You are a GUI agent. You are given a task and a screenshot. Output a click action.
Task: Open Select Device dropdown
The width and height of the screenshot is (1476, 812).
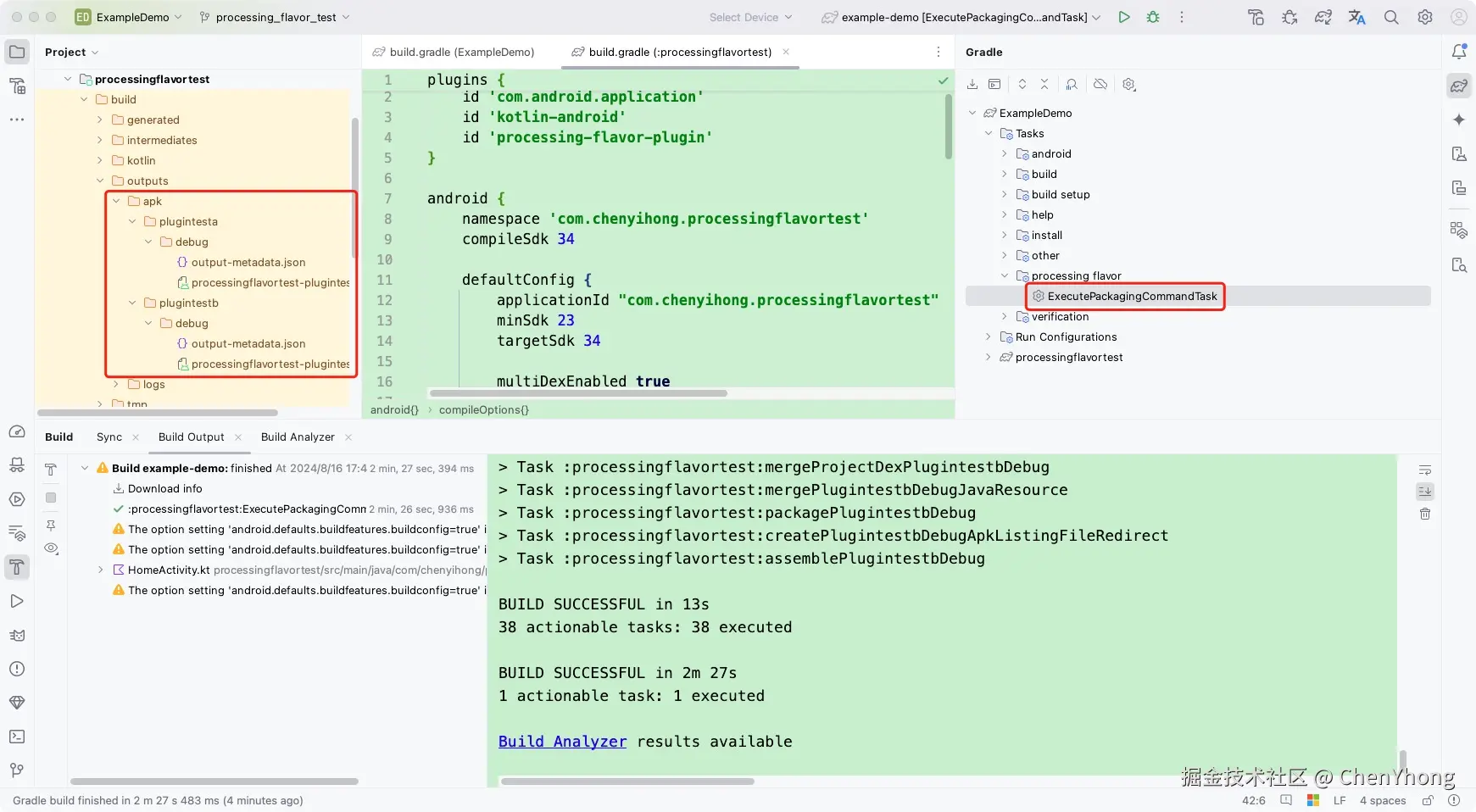coord(751,17)
